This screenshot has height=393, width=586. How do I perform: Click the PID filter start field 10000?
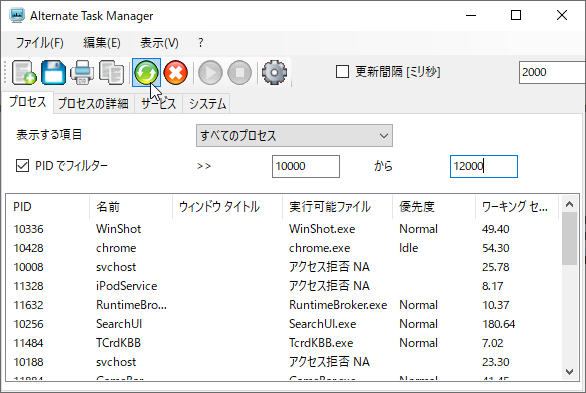(x=306, y=166)
